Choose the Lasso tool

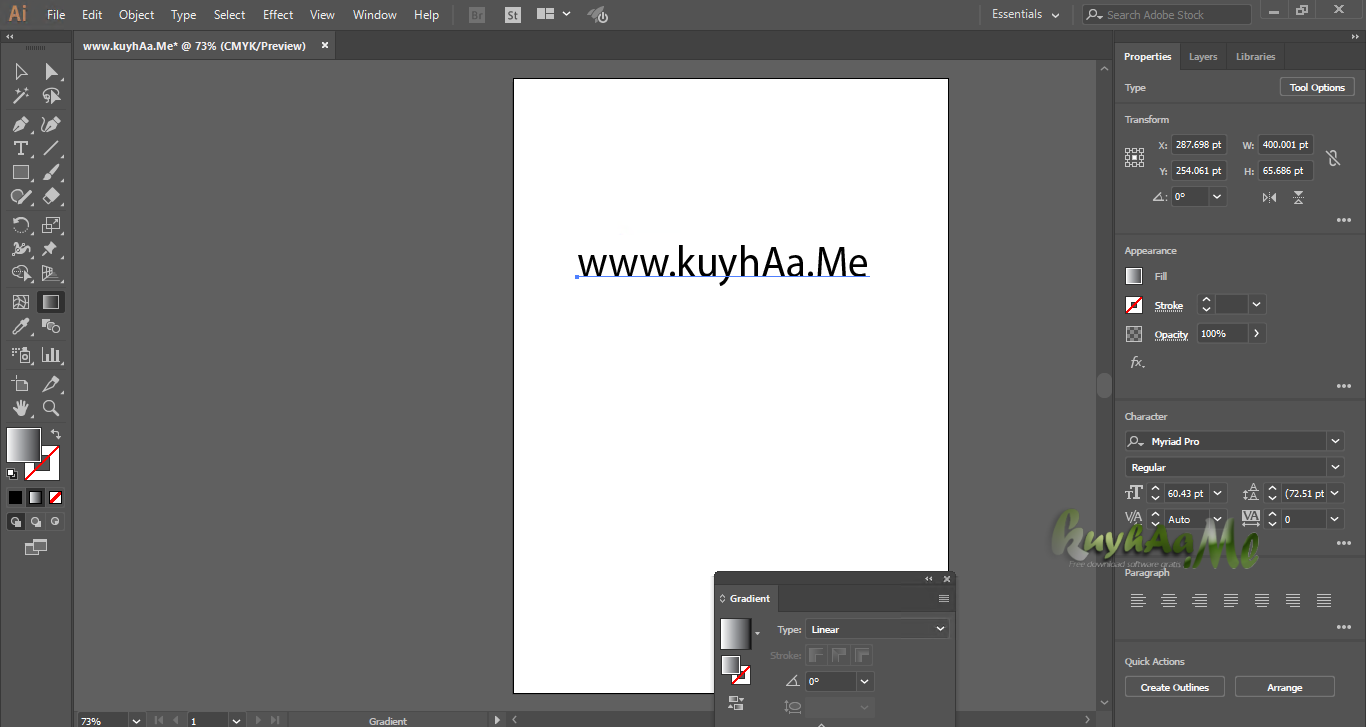[51, 96]
